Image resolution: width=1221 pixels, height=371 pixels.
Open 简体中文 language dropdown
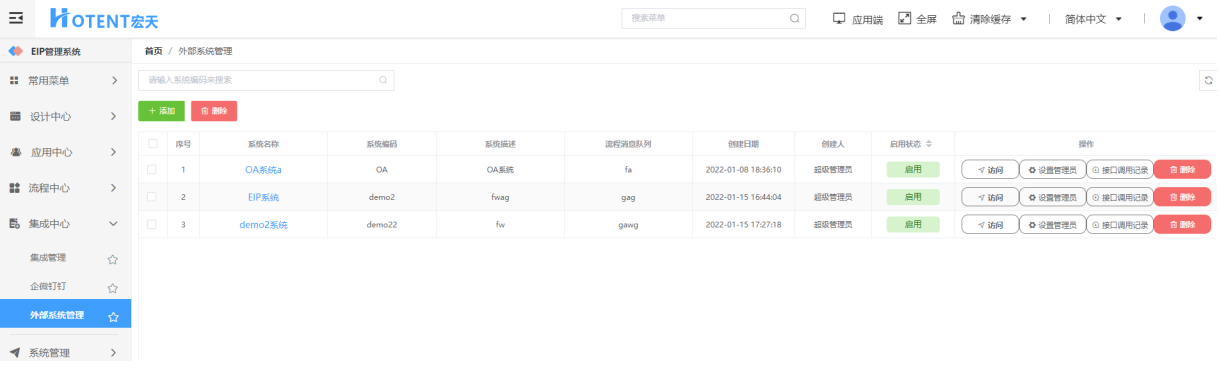point(1093,19)
